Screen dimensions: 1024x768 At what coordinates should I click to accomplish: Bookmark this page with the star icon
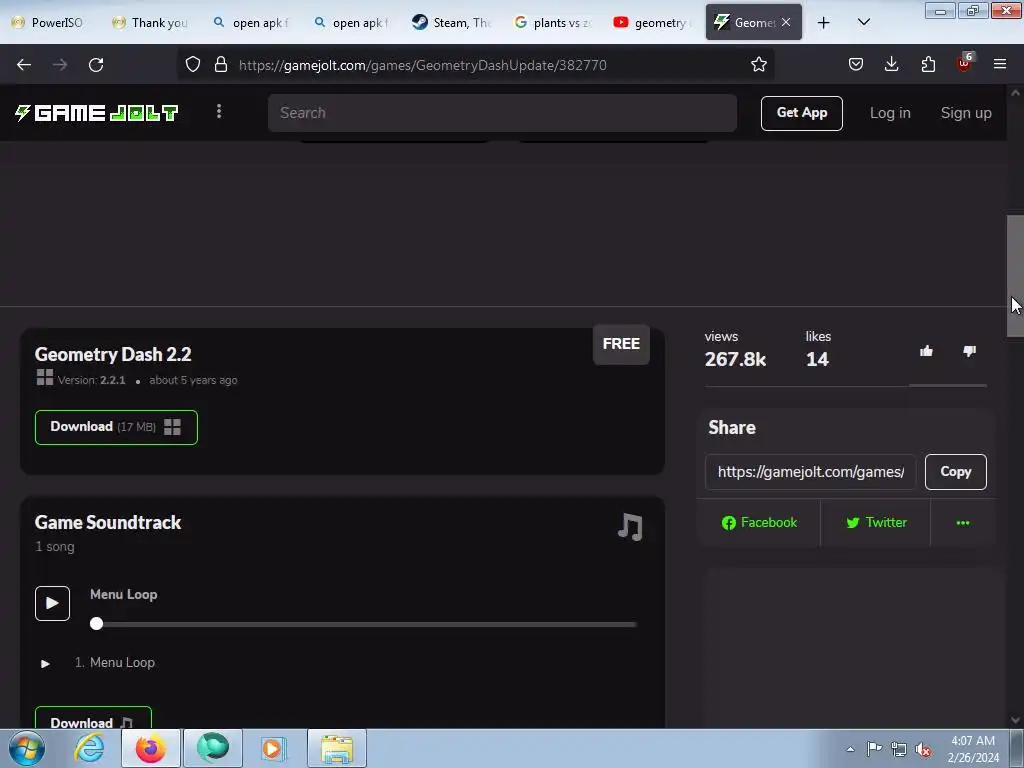point(758,65)
